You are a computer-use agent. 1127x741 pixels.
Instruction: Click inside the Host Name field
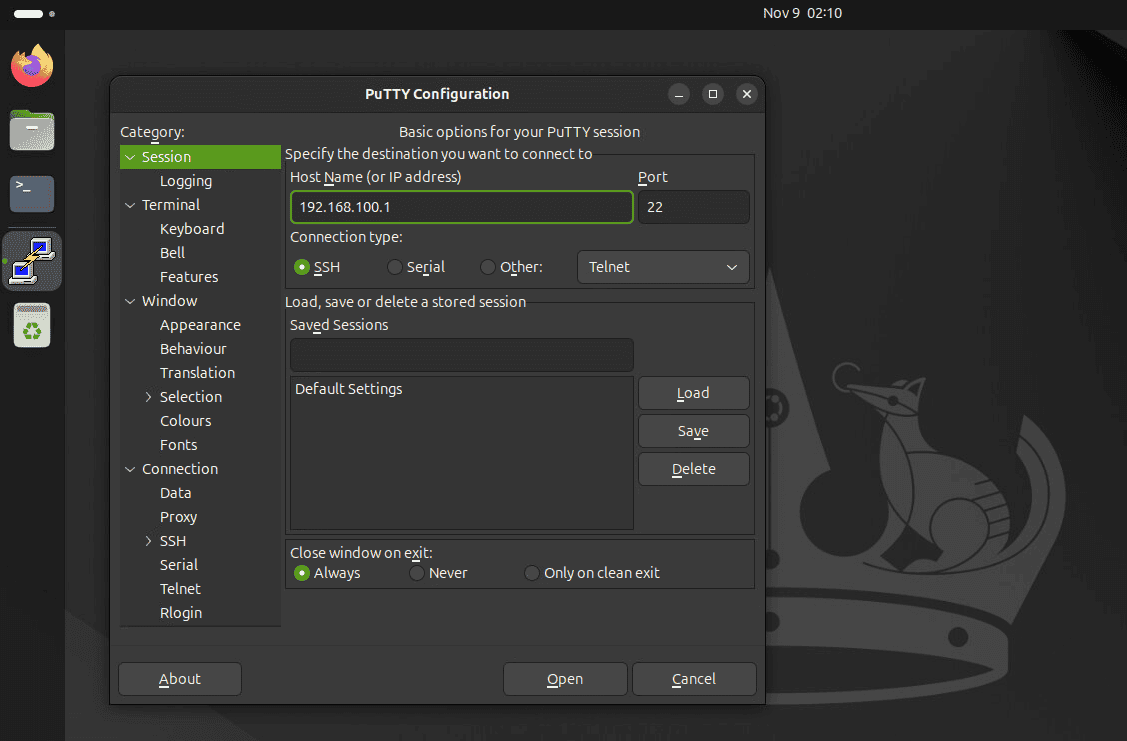[460, 207]
